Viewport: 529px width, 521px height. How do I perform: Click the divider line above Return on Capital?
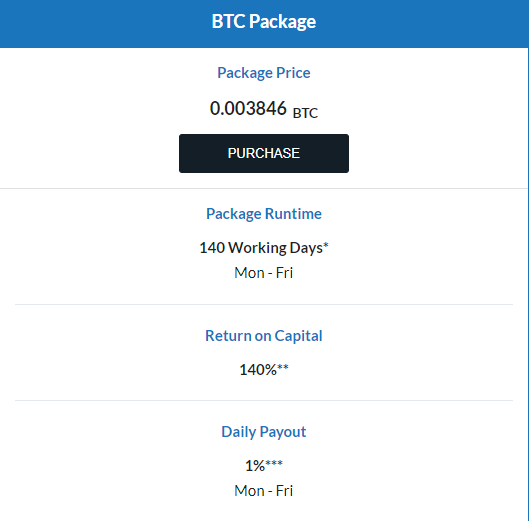coord(264,304)
